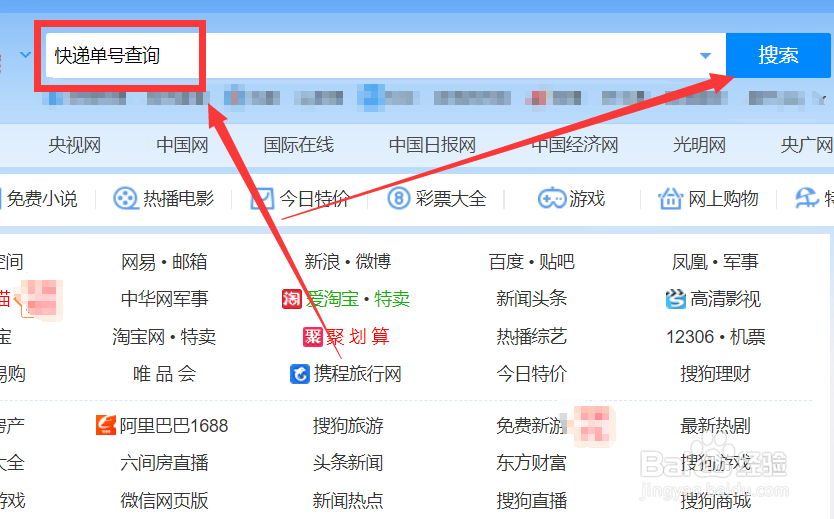Viewport: 834px width, 519px height.
Task: Click the 高清影视 blue video icon
Action: pos(675,299)
